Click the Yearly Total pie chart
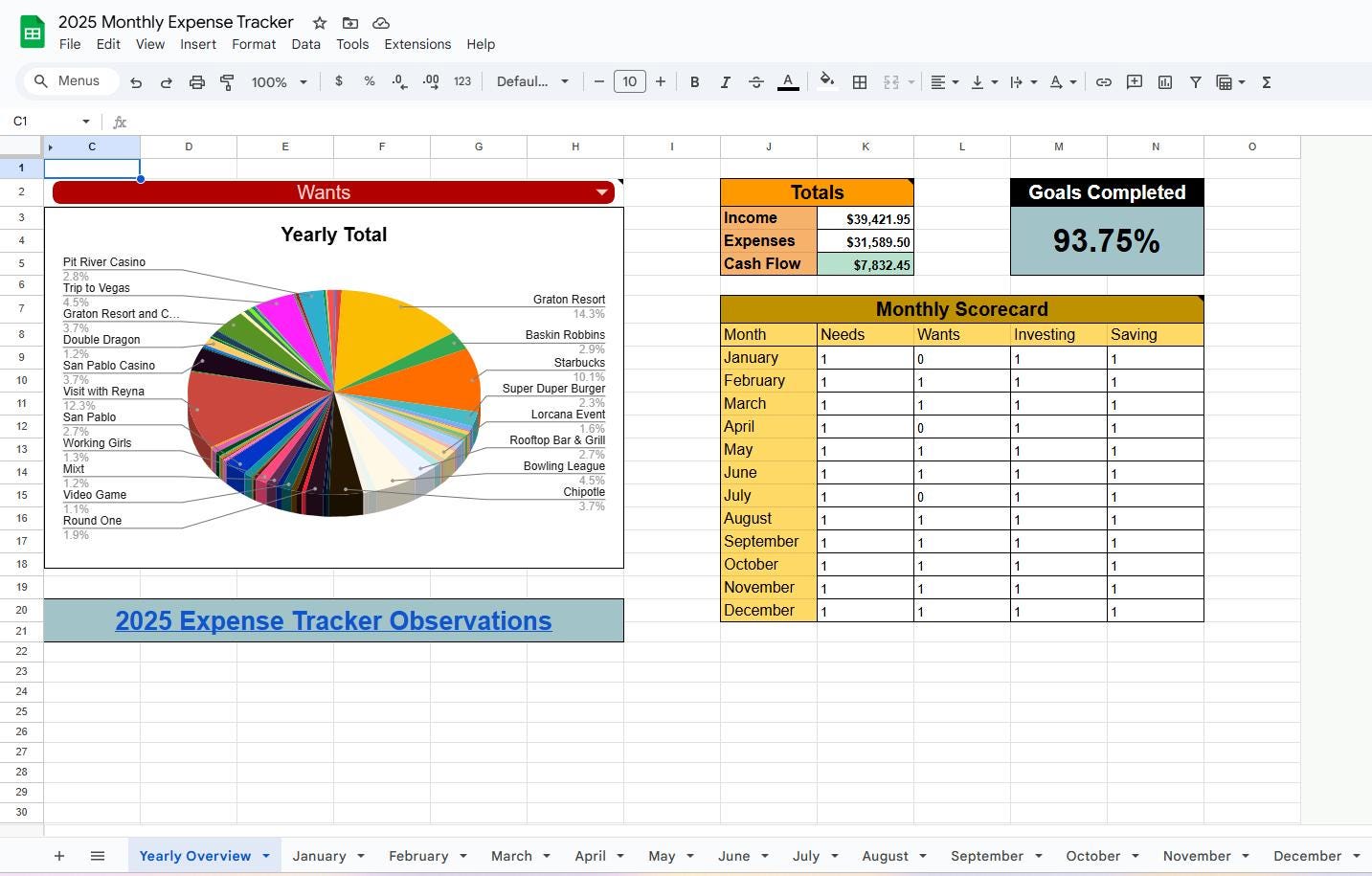The width and height of the screenshot is (1372, 876). (x=333, y=388)
